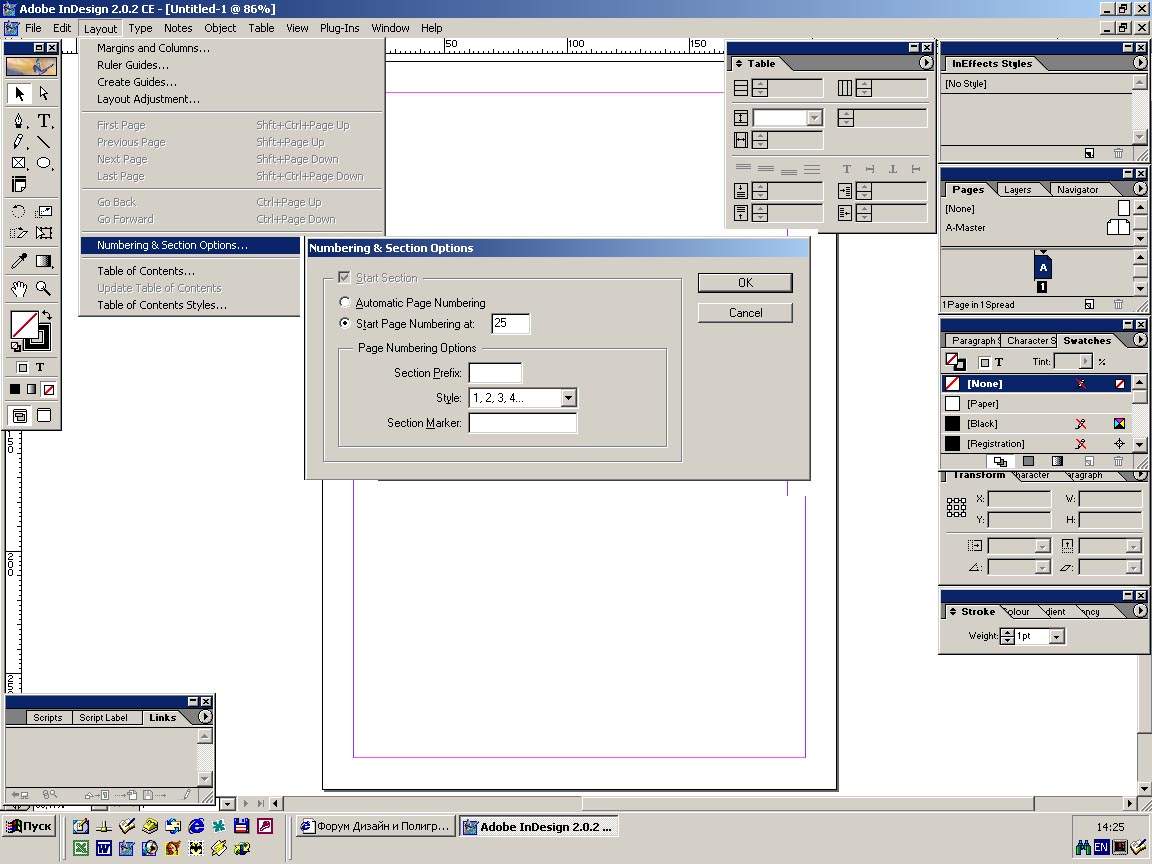Open the Style numbering dropdown
Viewport: 1152px width, 864px height.
point(568,398)
